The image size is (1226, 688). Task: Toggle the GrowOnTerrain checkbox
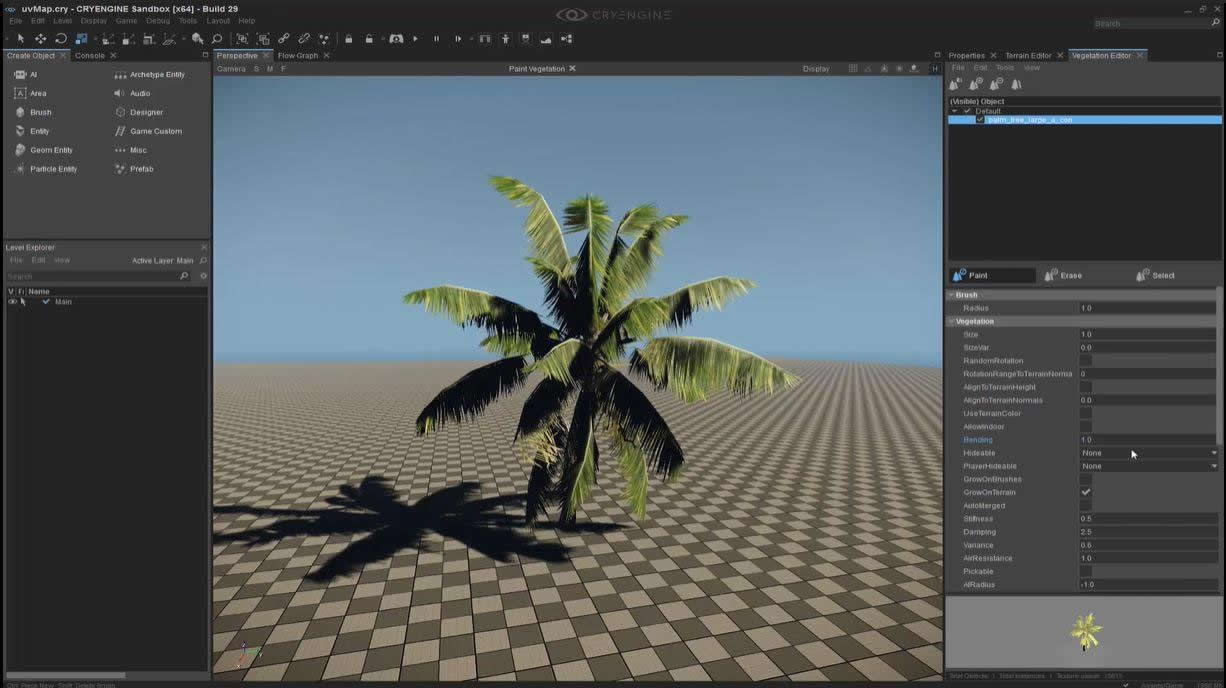pyautogui.click(x=1085, y=492)
